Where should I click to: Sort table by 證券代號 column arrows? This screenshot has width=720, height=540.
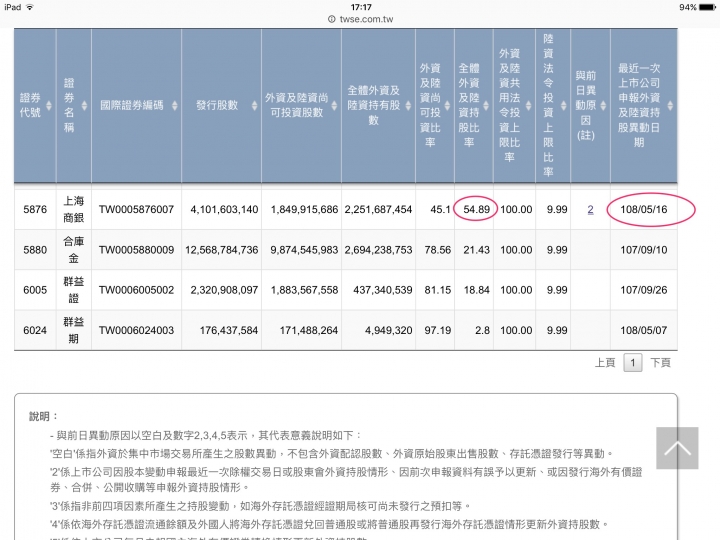[x=49, y=105]
